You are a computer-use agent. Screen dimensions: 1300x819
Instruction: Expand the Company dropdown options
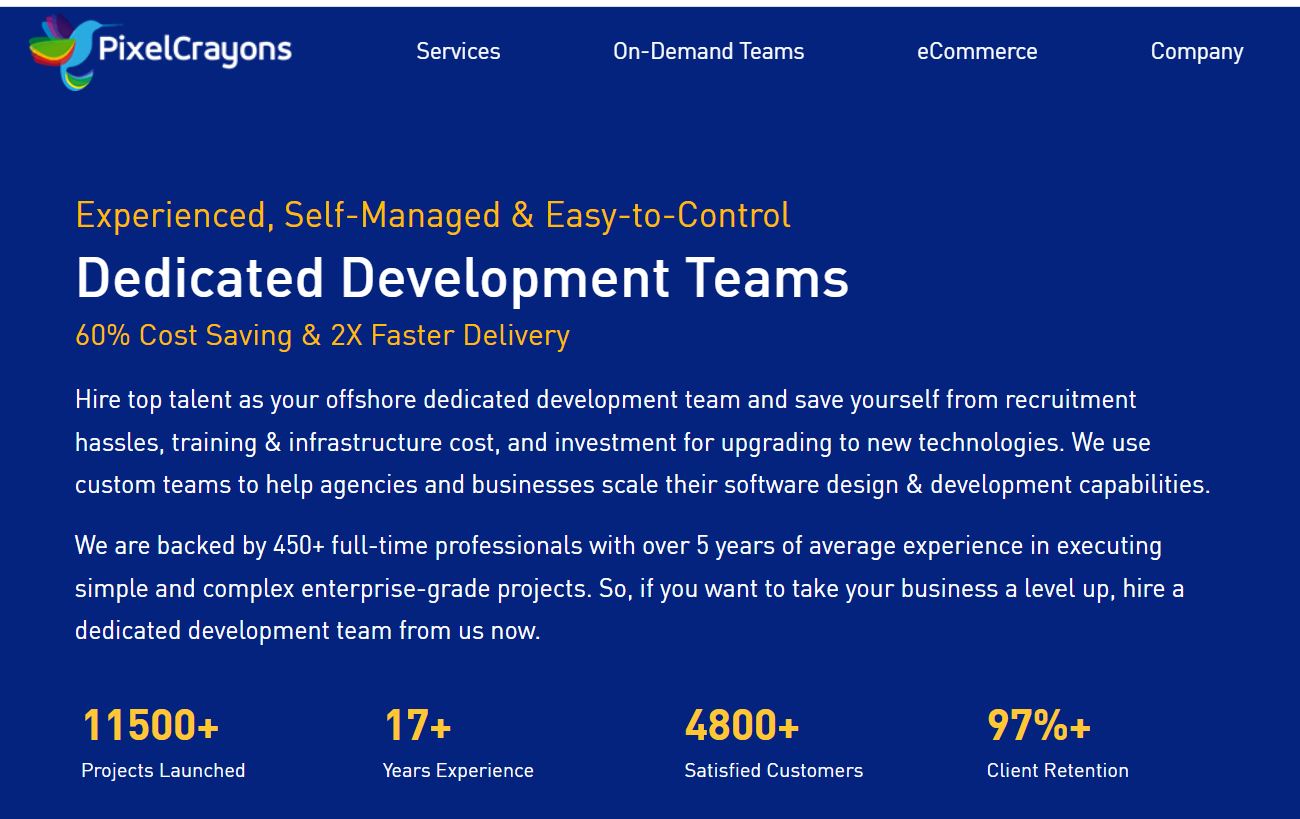(x=1196, y=51)
